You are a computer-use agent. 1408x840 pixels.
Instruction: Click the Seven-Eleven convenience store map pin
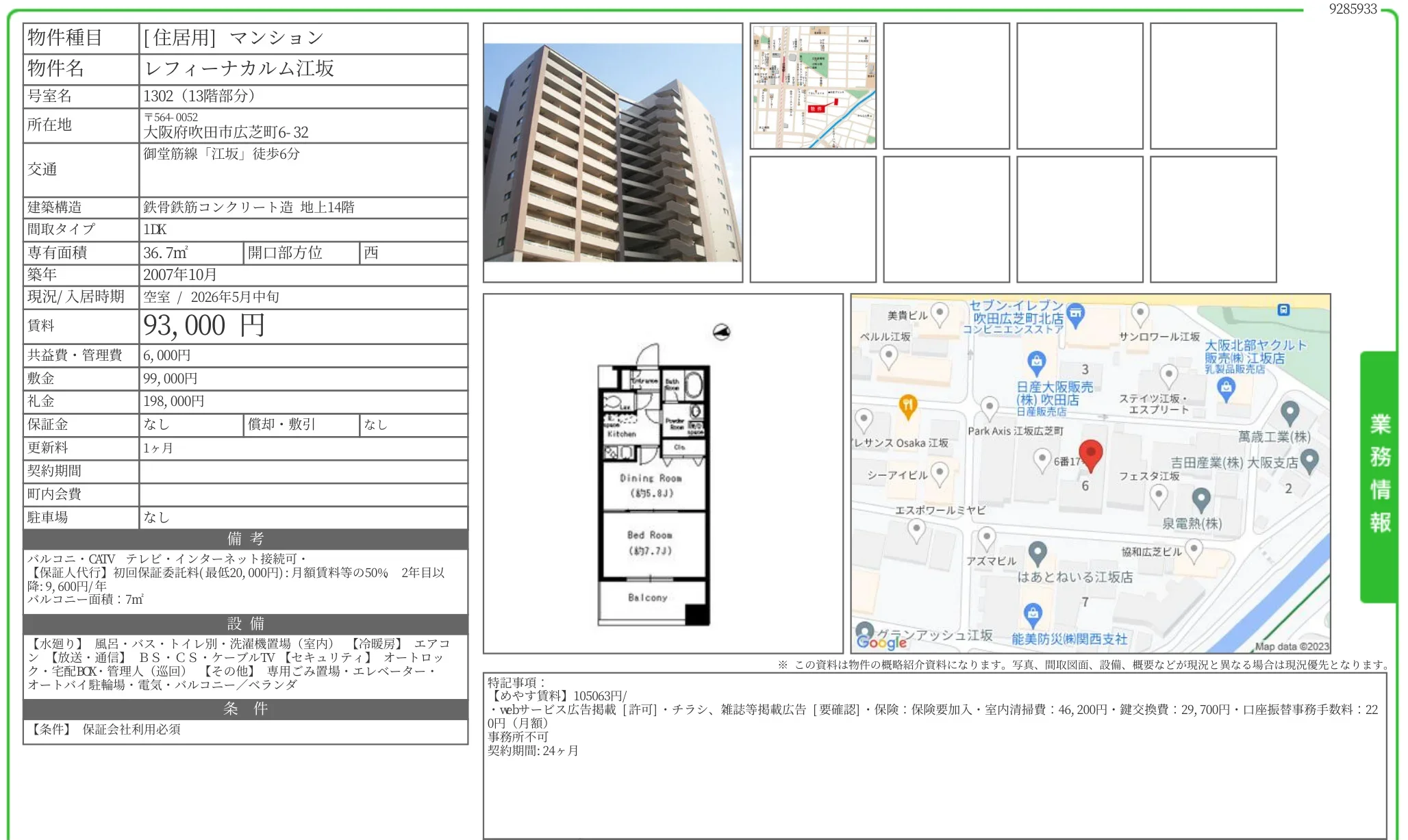(x=1076, y=314)
